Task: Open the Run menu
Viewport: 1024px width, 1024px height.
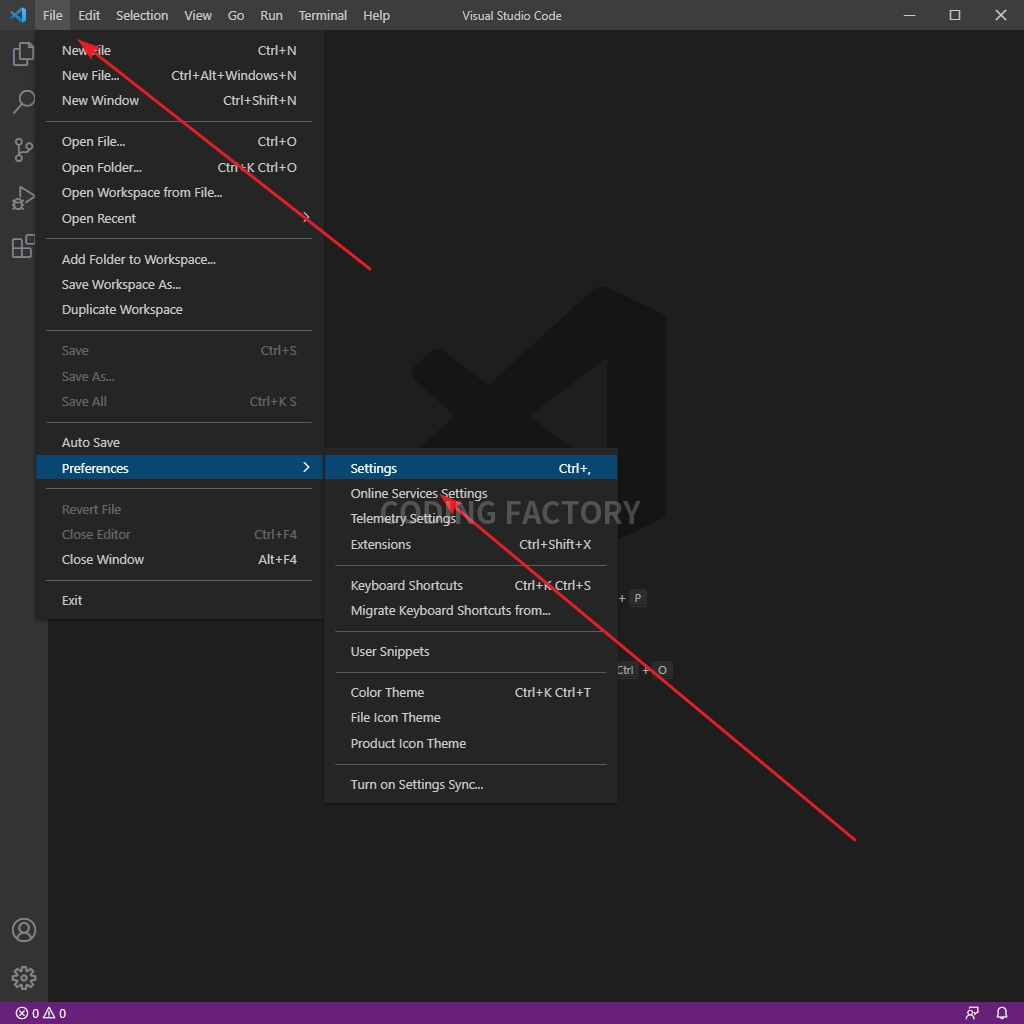Action: pyautogui.click(x=271, y=15)
